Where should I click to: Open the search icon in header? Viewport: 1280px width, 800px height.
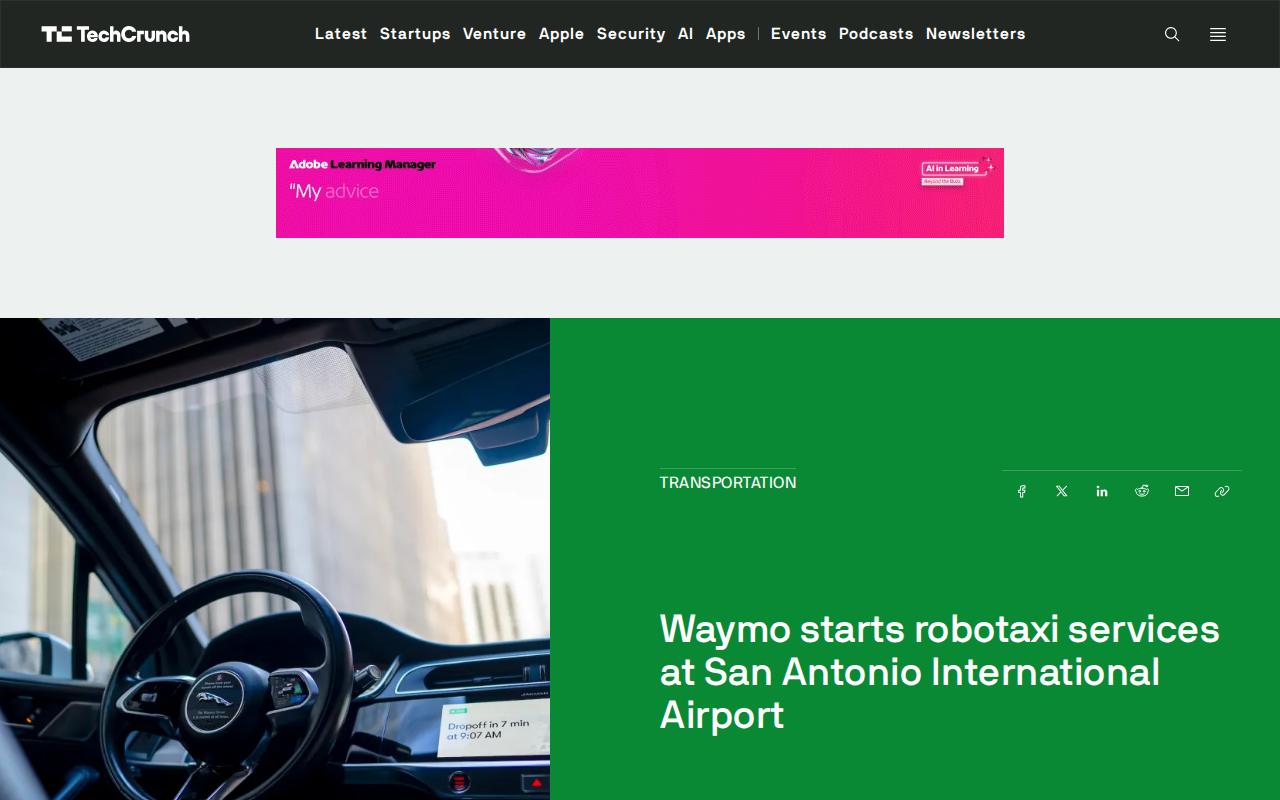coord(1172,34)
